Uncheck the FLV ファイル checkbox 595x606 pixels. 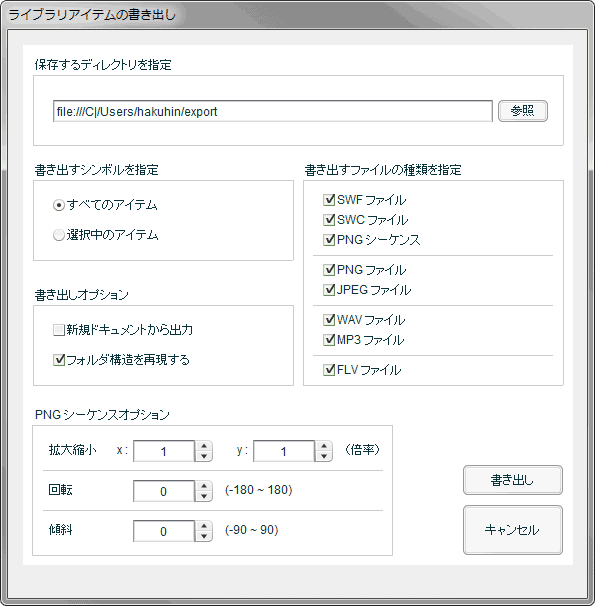(329, 370)
